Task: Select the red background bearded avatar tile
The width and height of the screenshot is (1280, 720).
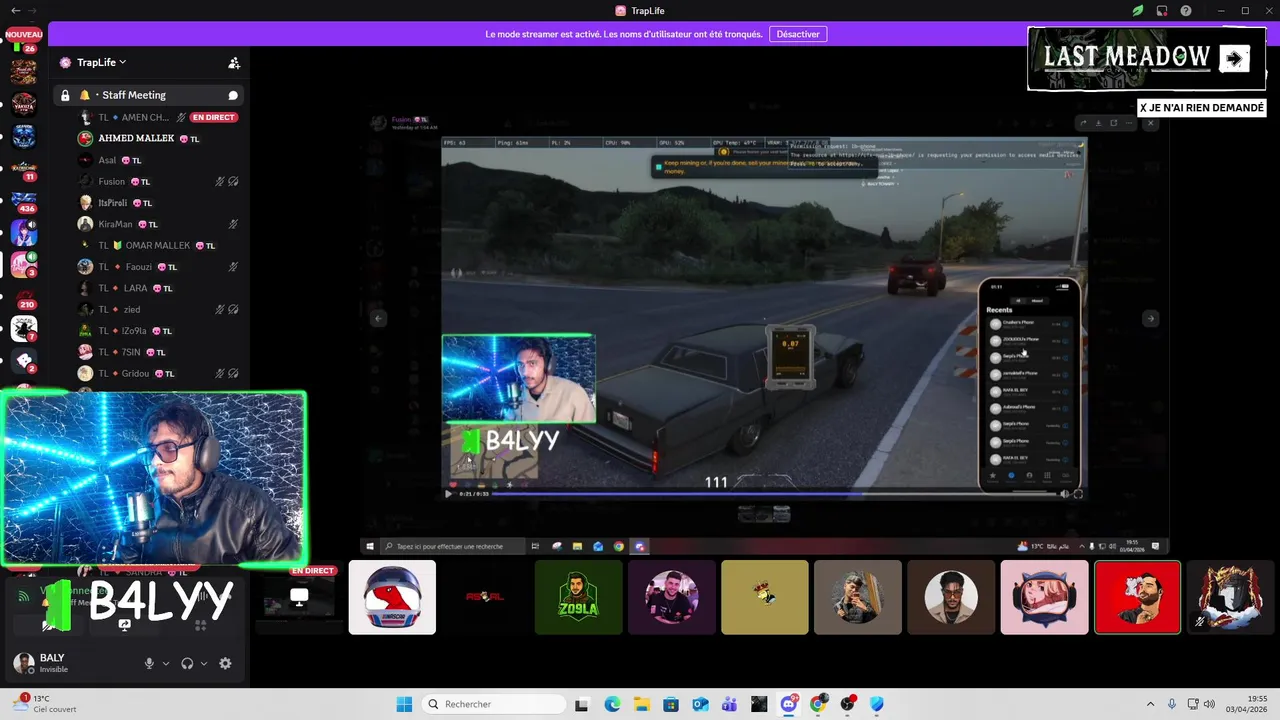Action: (1137, 597)
